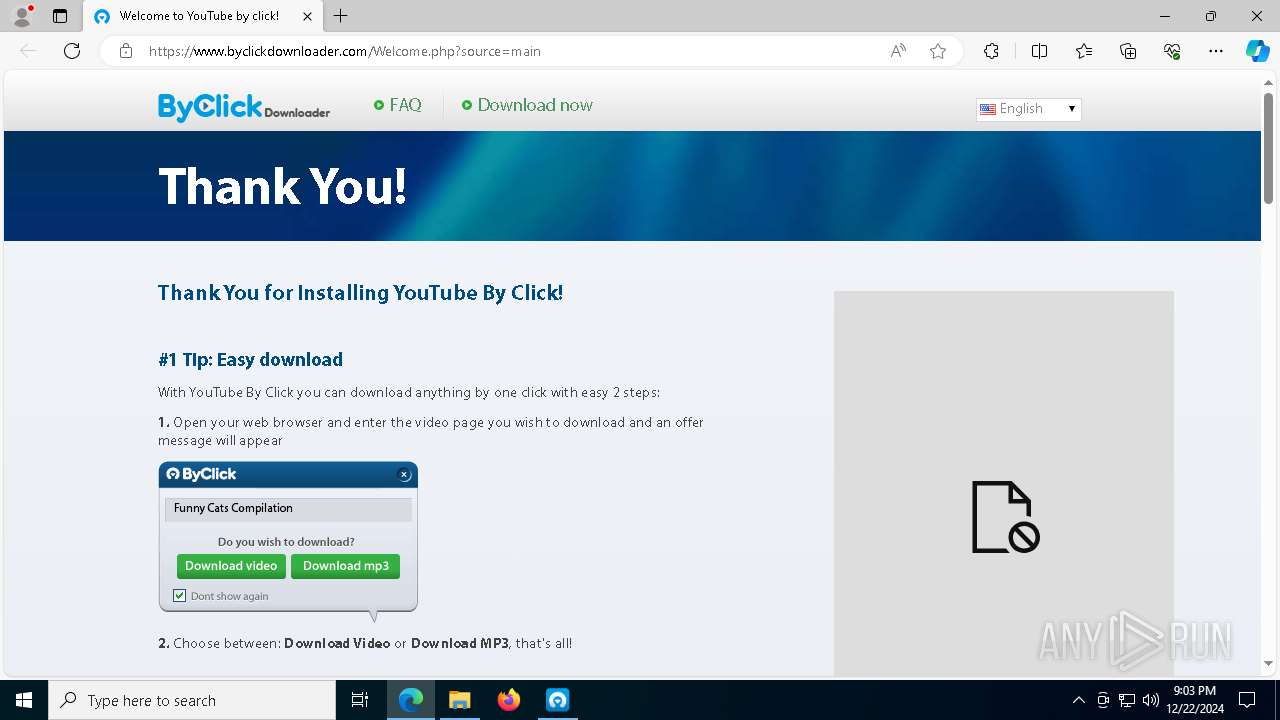Screen dimensions: 1280x720
Task: Refresh the current page
Action: 72,51
